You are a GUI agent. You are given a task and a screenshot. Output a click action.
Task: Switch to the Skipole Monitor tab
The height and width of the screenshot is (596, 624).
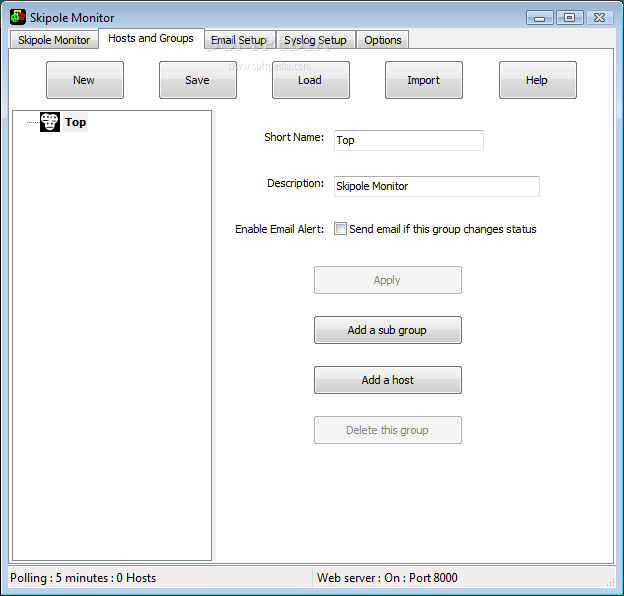[x=54, y=40]
